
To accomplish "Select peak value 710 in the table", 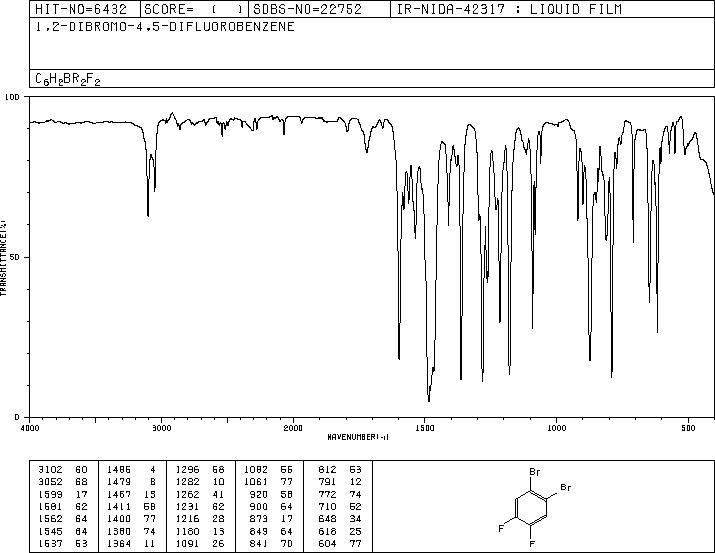I will click(x=327, y=506).
